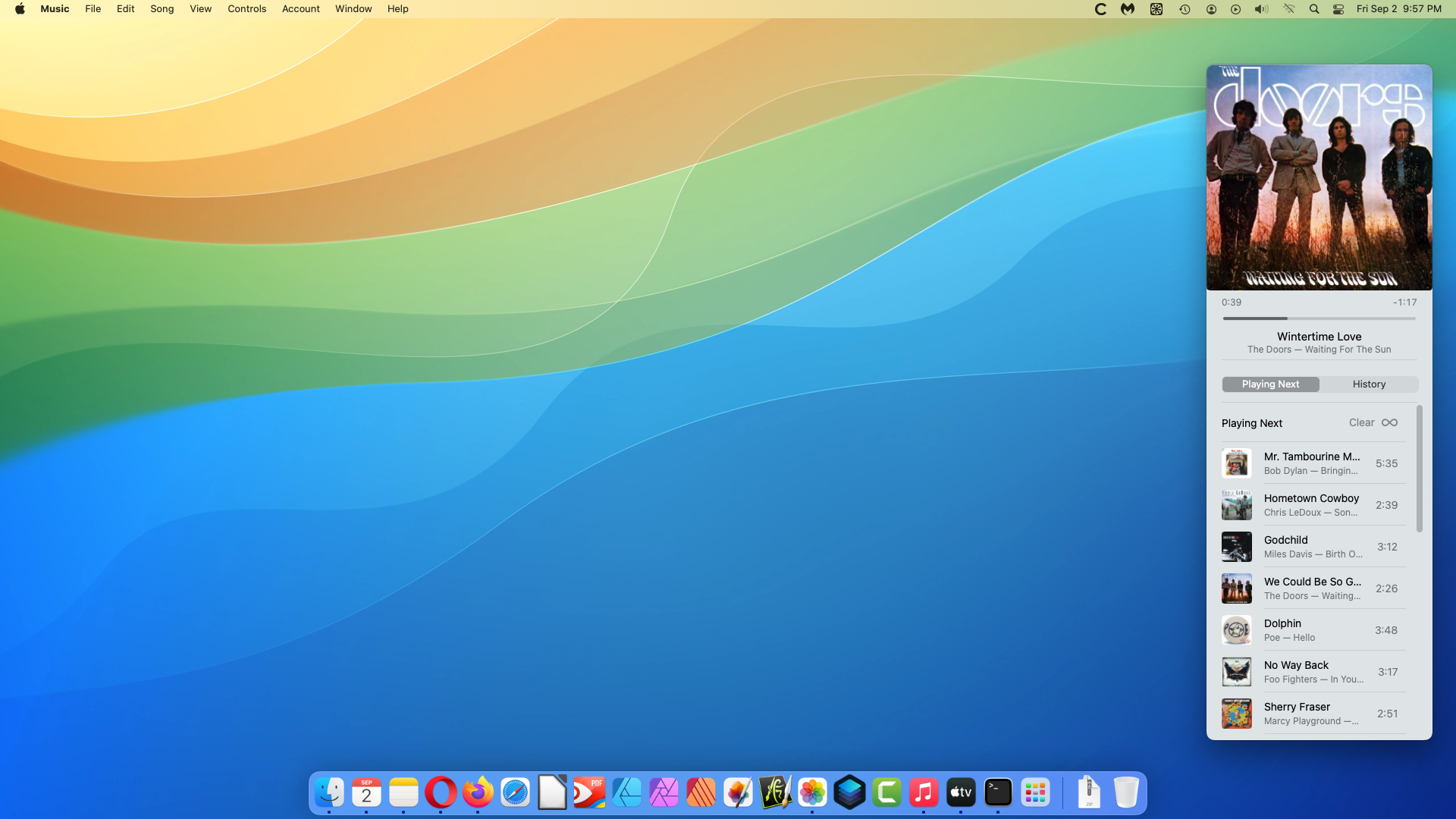Open the Time Machine menu bar icon

coord(1184,9)
